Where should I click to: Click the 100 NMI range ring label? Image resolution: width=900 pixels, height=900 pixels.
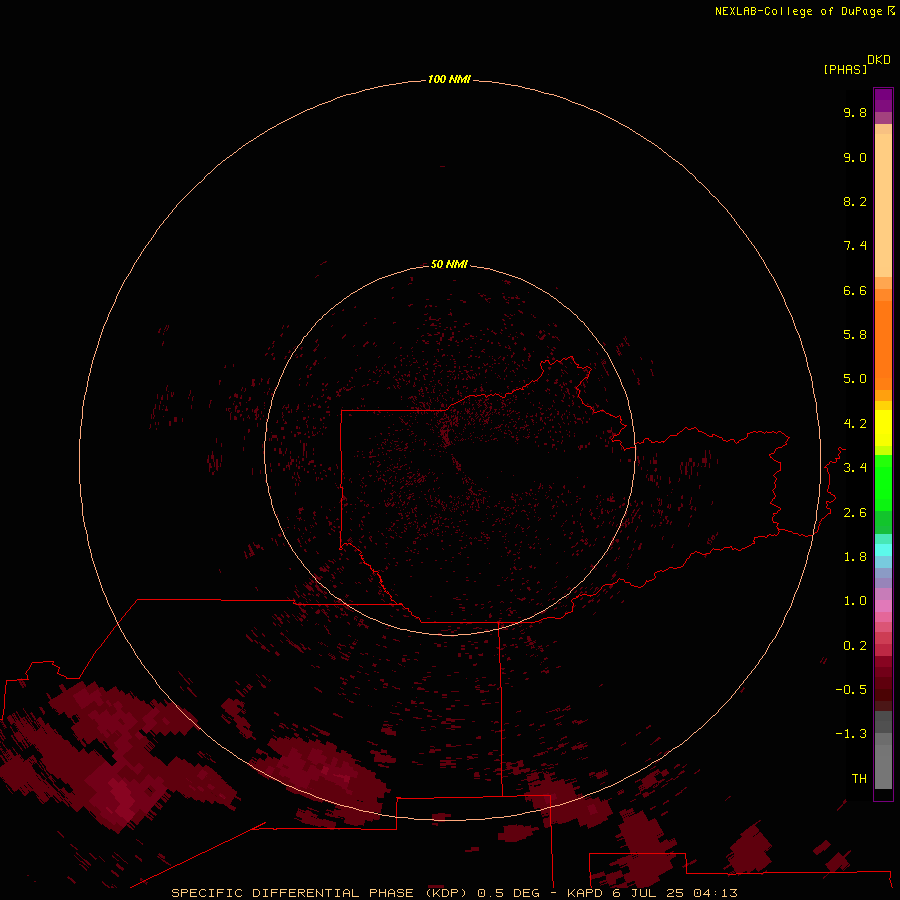pos(449,79)
